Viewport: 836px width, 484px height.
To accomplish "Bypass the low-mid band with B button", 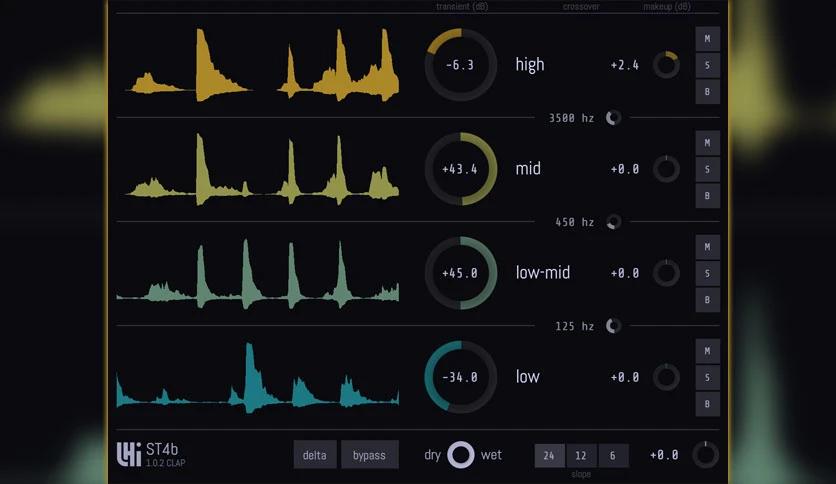I will 708,299.
